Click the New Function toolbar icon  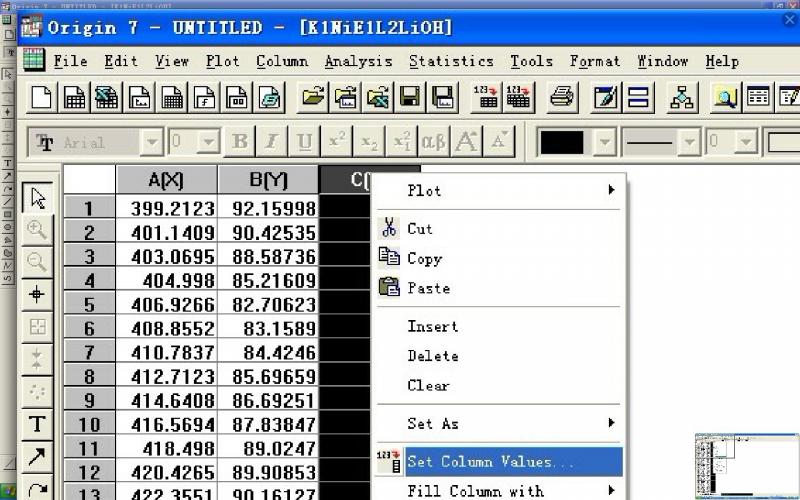pos(204,96)
